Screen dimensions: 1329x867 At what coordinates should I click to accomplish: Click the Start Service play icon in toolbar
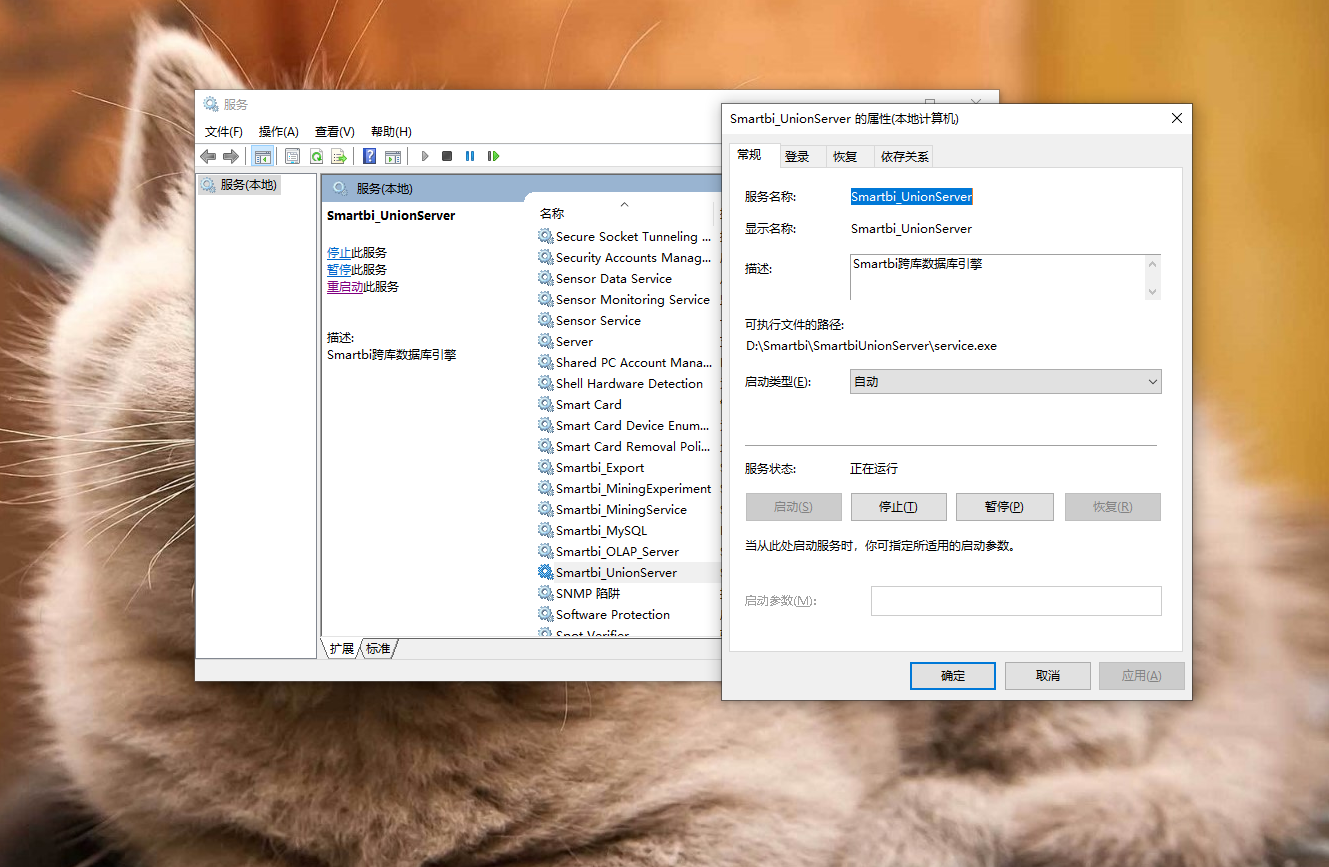click(425, 156)
